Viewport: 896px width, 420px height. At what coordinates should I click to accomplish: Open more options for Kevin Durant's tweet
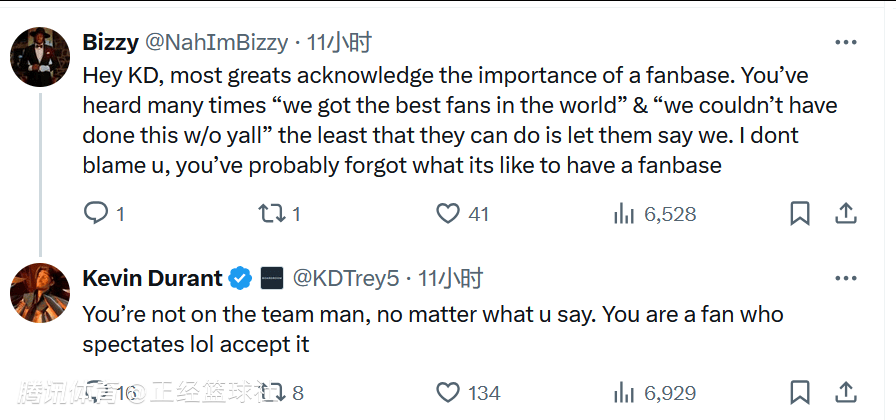(845, 278)
